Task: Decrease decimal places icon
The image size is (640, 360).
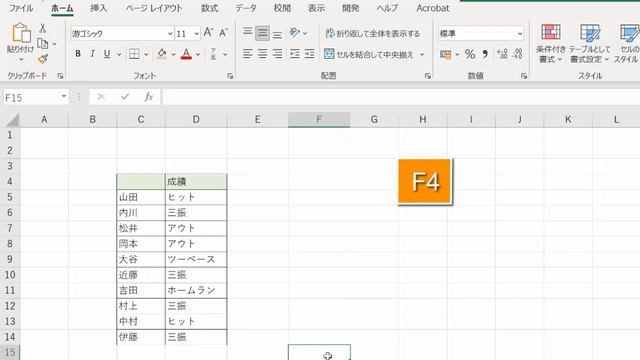Action: [x=518, y=54]
